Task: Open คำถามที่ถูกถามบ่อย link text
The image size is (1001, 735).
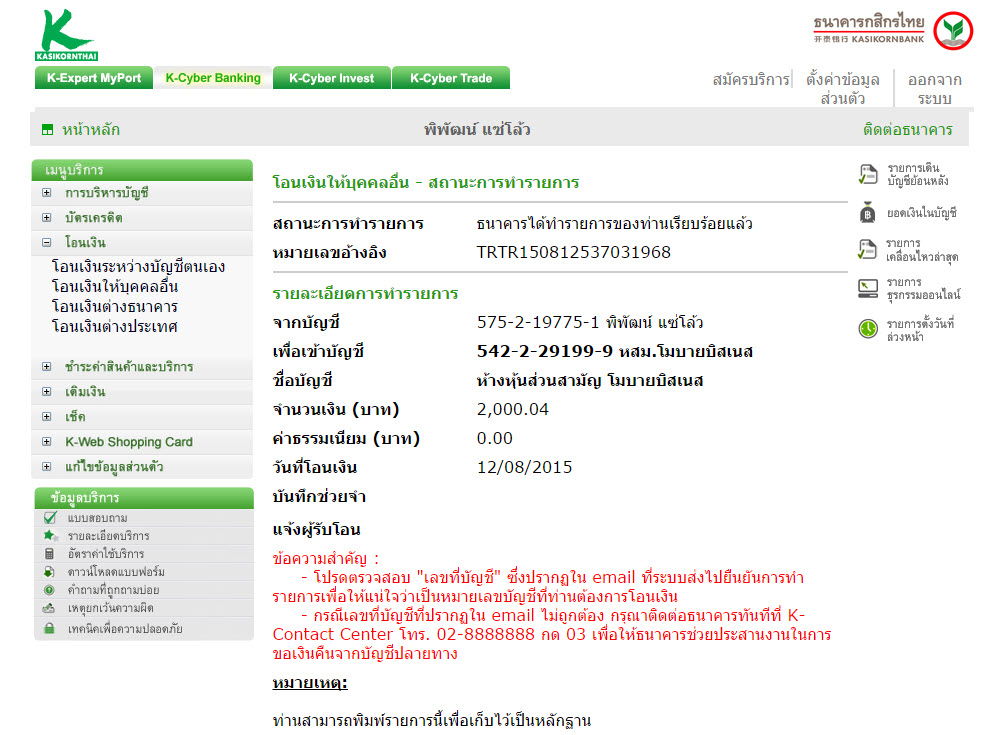Action: click(x=113, y=589)
